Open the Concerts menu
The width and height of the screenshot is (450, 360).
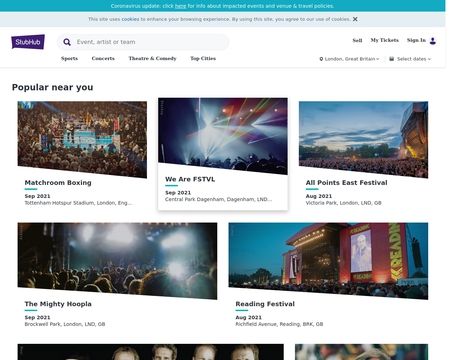pyautogui.click(x=103, y=58)
